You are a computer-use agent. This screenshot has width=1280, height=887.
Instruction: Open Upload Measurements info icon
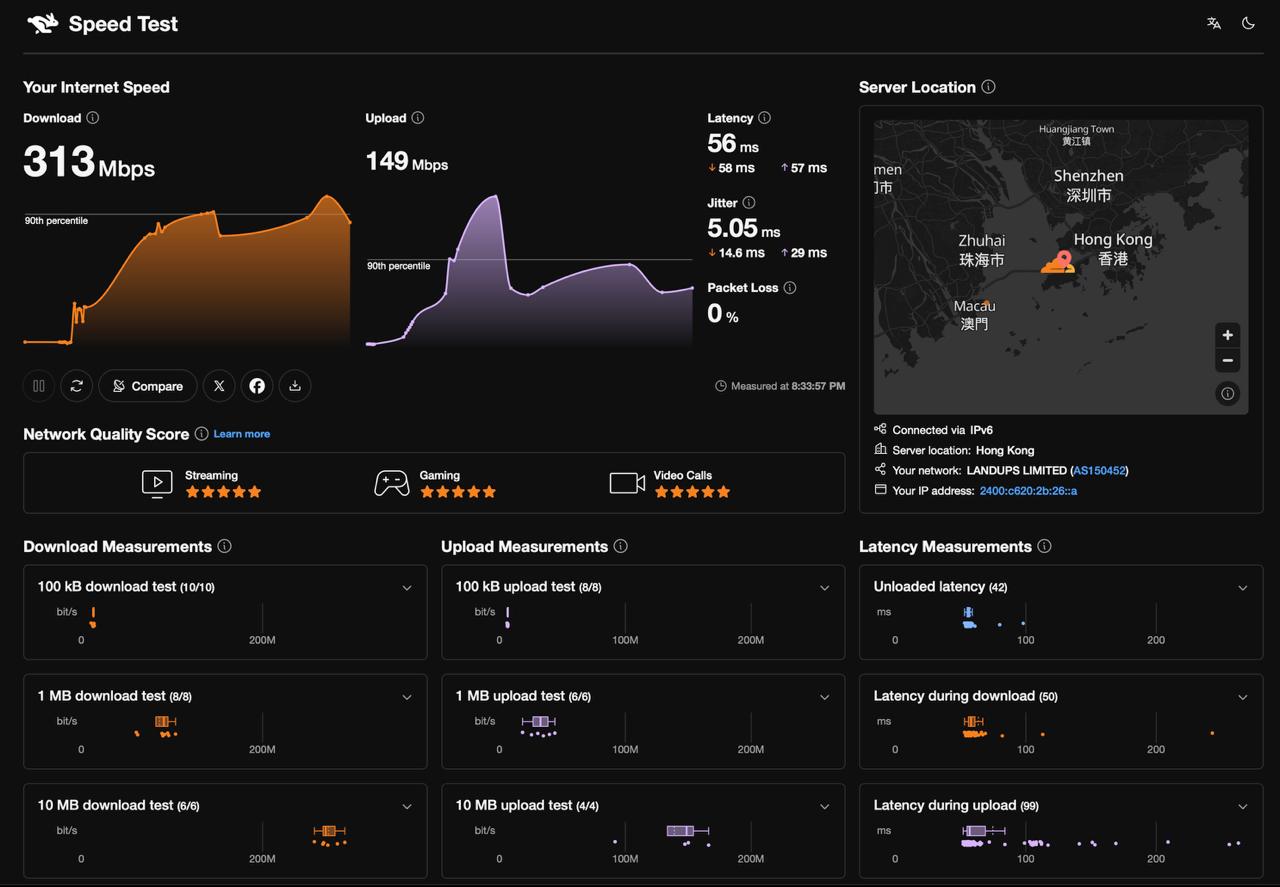(x=621, y=546)
